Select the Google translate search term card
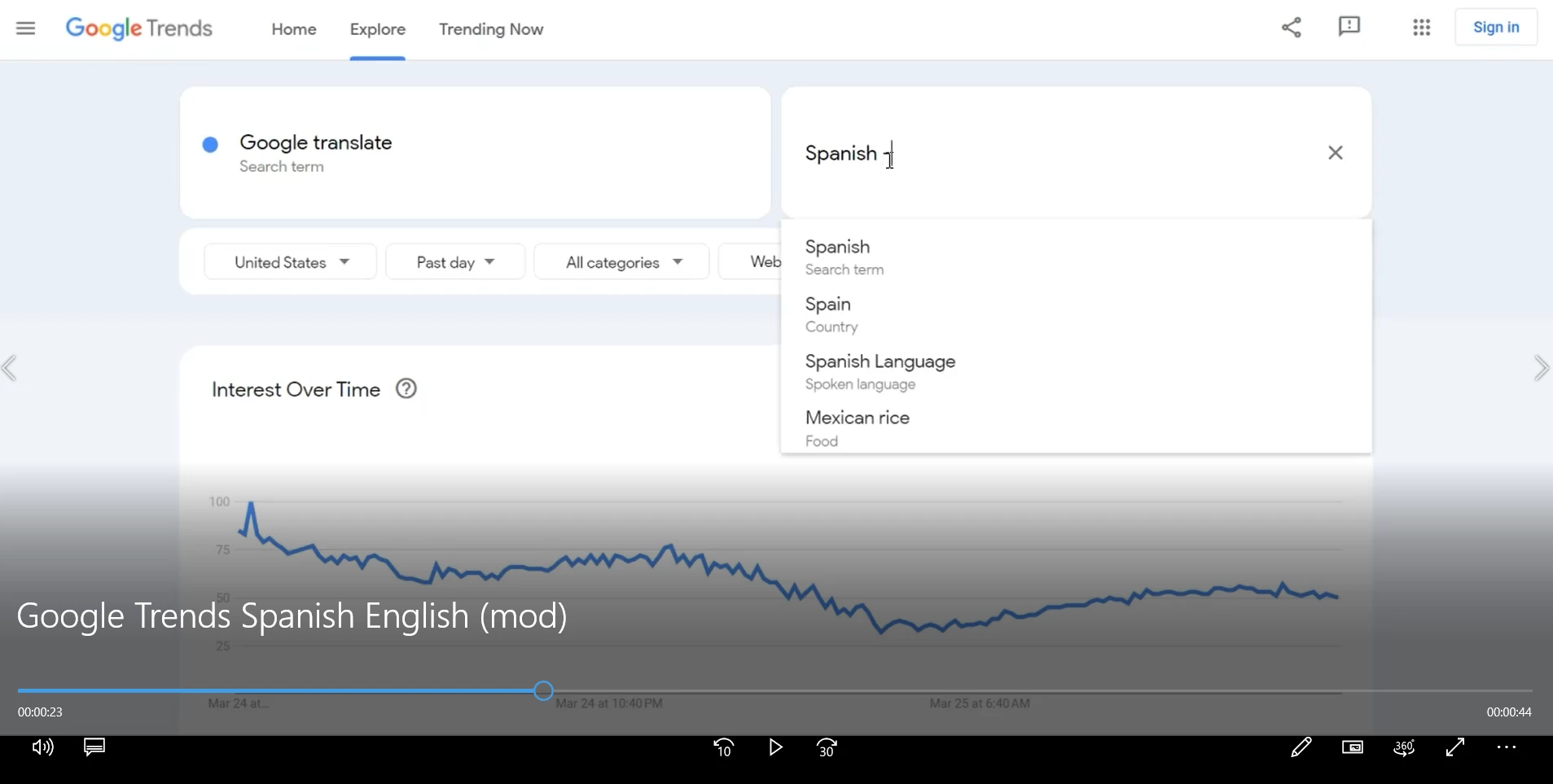Screen dimensions: 1553x784 click(x=476, y=153)
